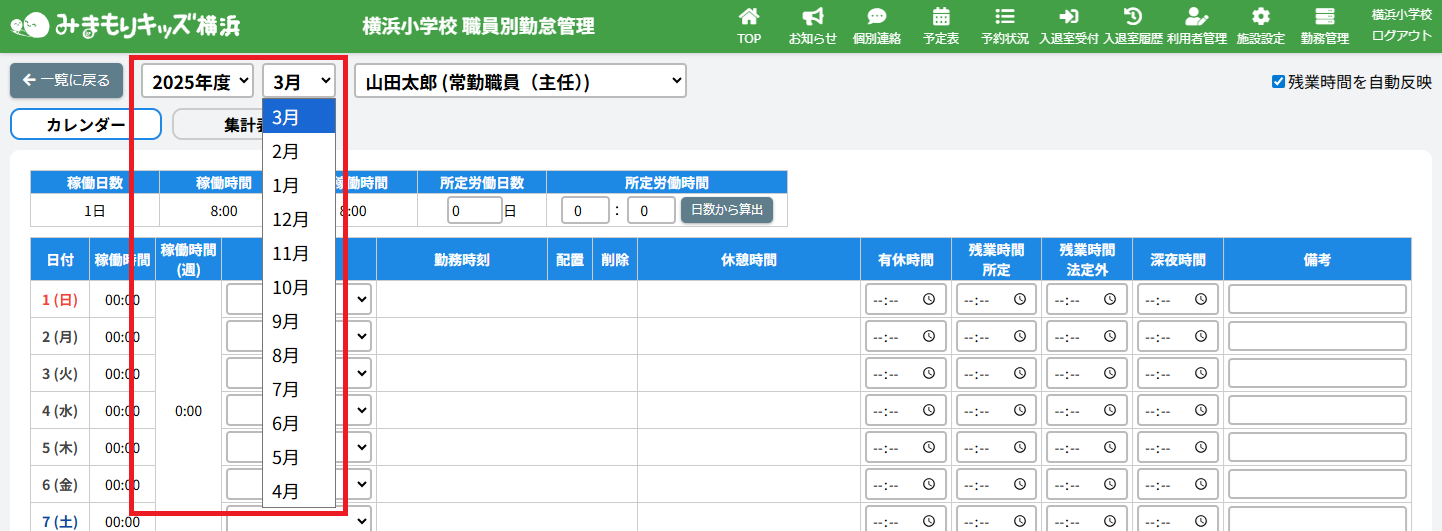The image size is (1442, 531).
Task: Click ログアウト link
Action: [x=1401, y=35]
